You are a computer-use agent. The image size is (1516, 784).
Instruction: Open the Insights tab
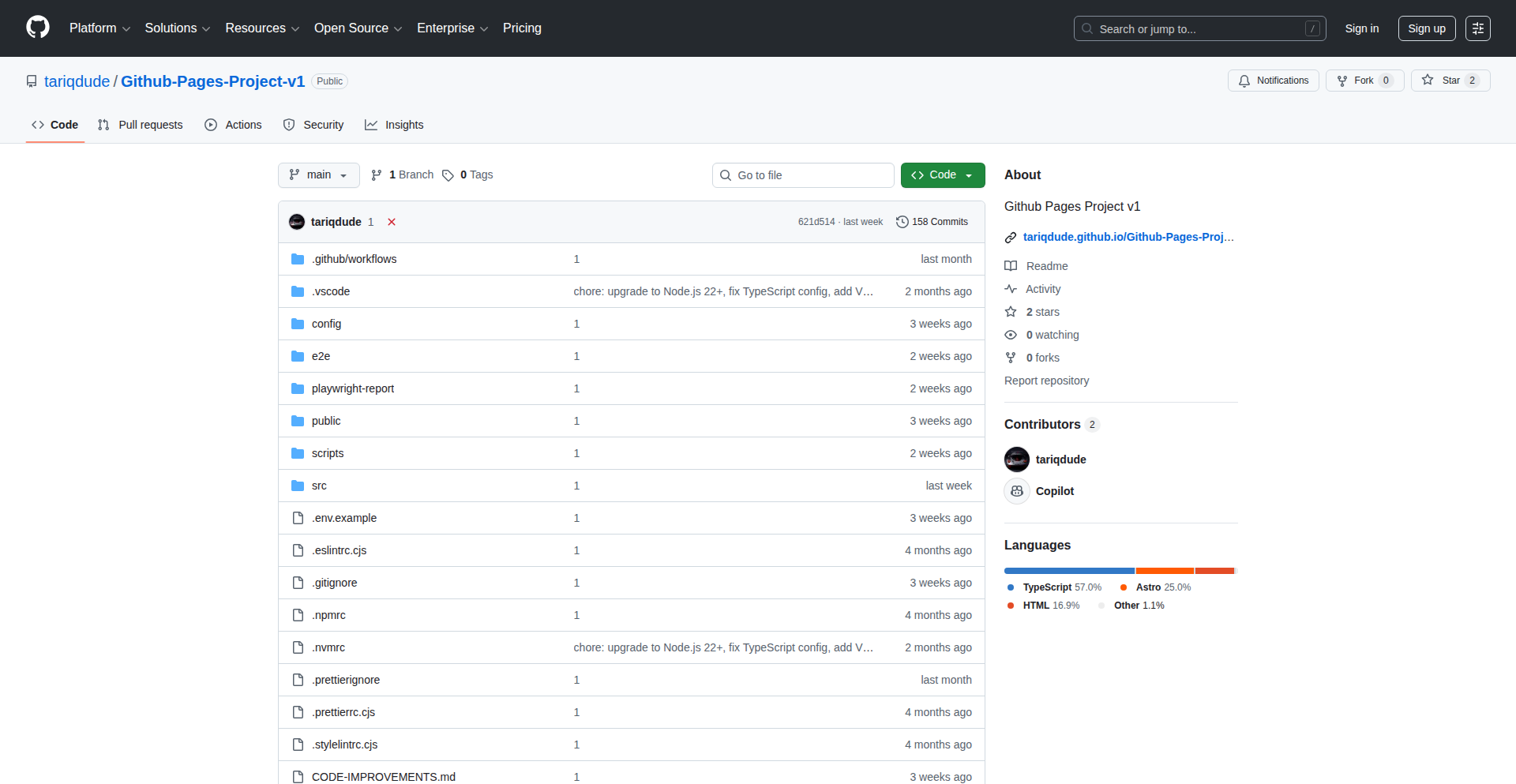394,125
